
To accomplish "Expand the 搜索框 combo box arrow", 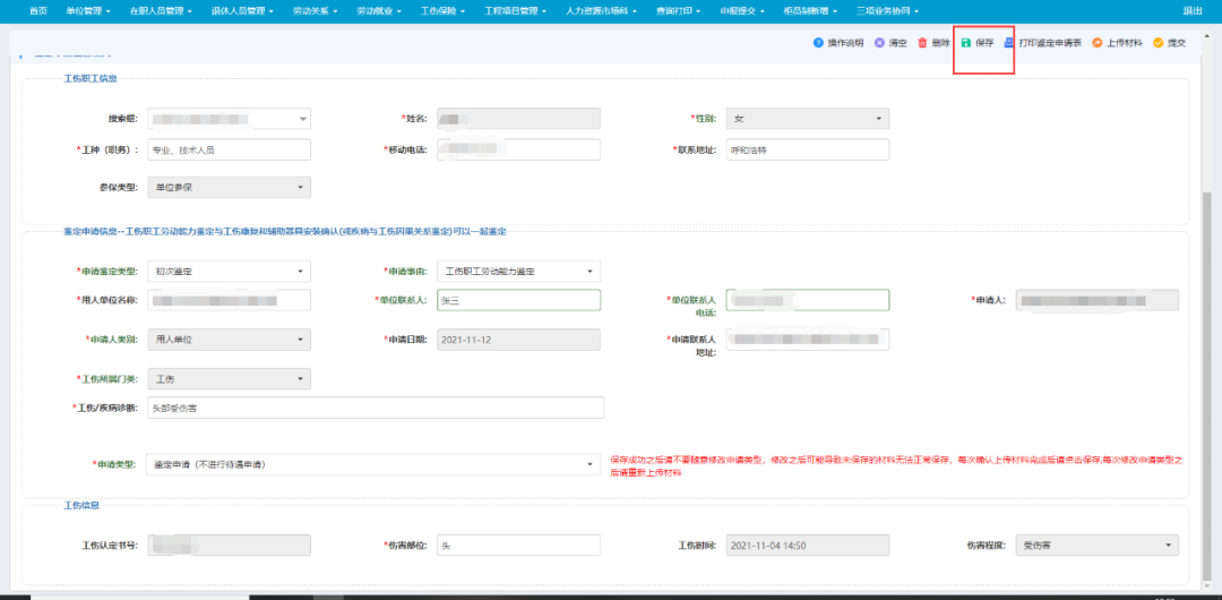I will click(303, 119).
